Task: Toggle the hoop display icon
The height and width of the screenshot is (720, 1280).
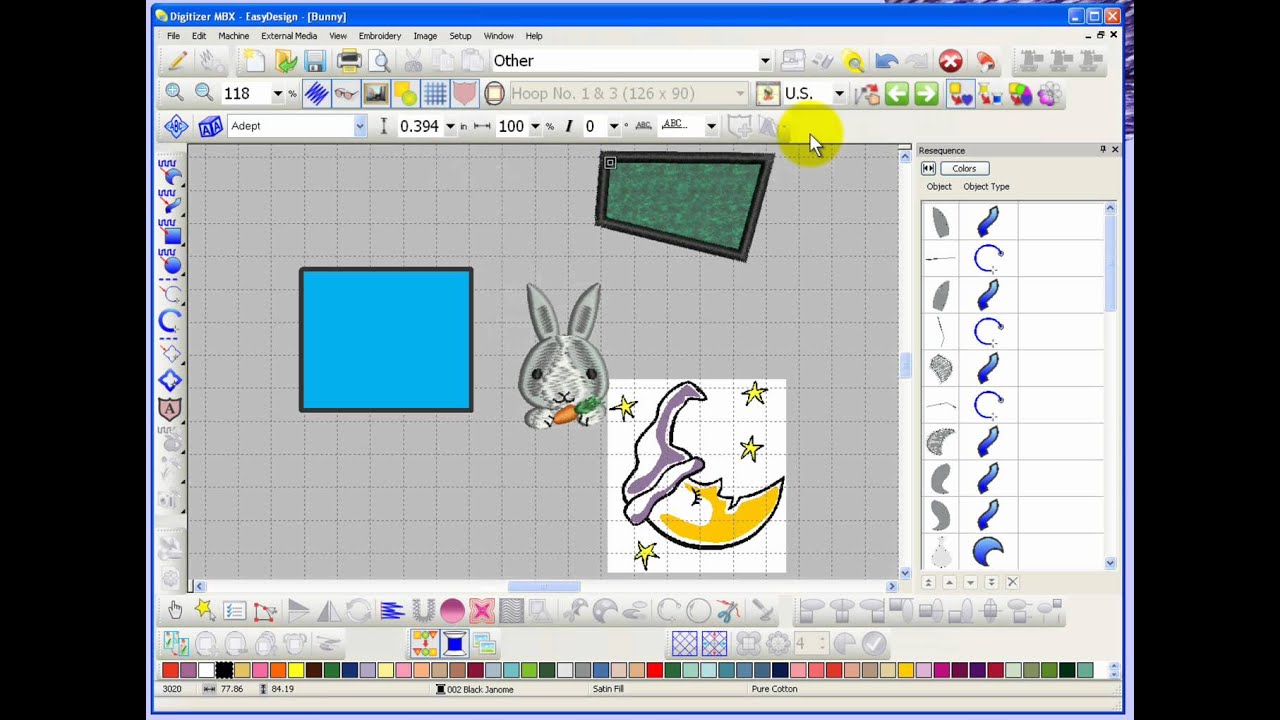Action: tap(494, 94)
